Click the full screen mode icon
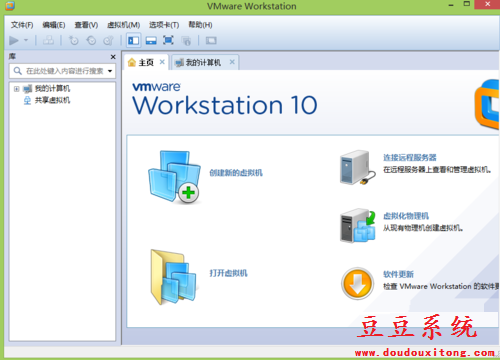This screenshot has width=500, height=360. [168, 40]
